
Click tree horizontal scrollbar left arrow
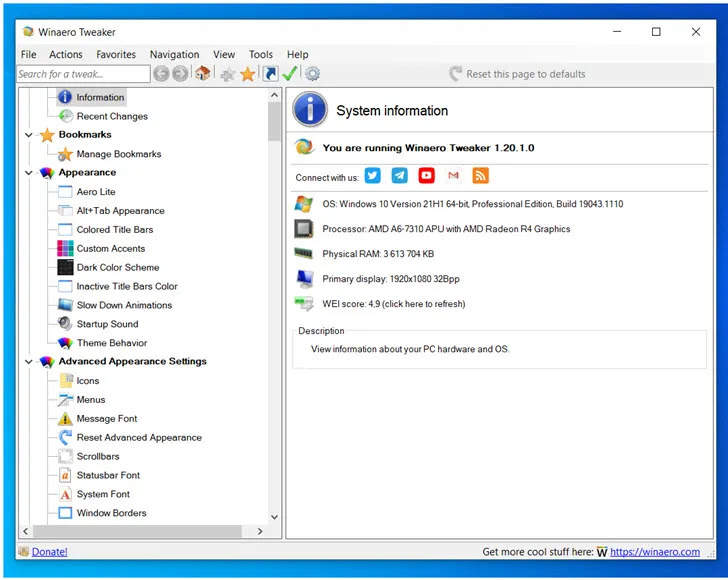click(x=26, y=531)
